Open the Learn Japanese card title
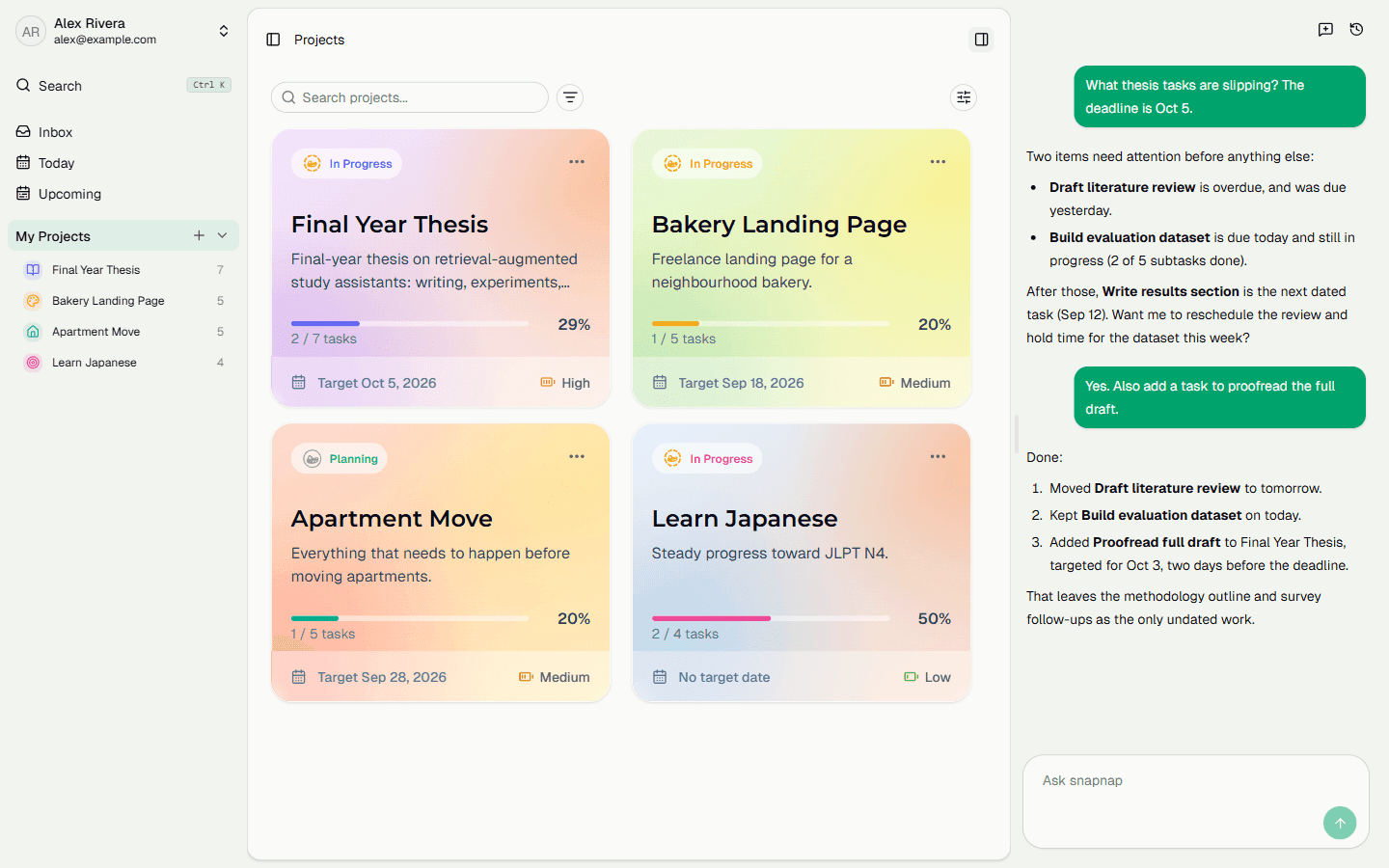The height and width of the screenshot is (868, 1389). pos(745,519)
